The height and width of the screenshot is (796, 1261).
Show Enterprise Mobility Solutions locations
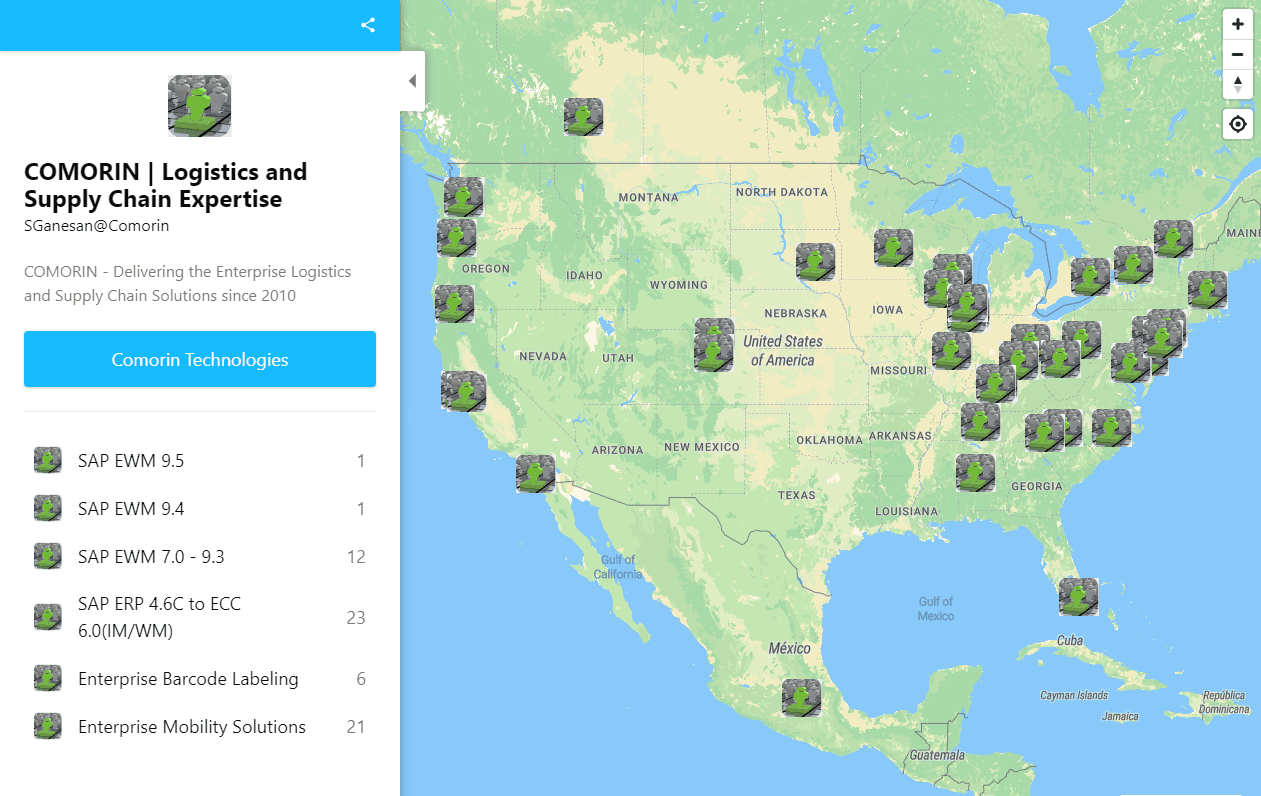coord(192,727)
